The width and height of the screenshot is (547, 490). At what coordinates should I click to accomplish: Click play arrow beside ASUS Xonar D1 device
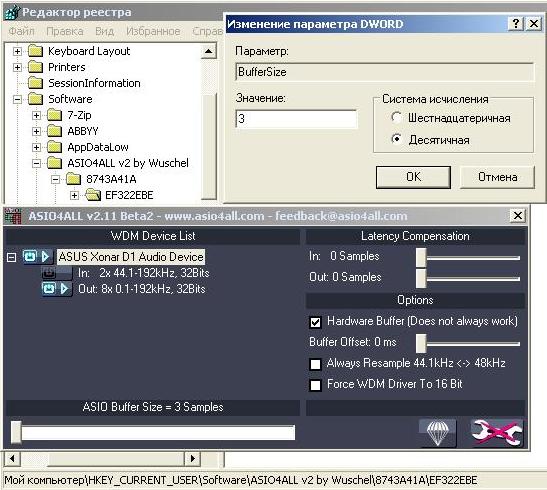(x=45, y=257)
